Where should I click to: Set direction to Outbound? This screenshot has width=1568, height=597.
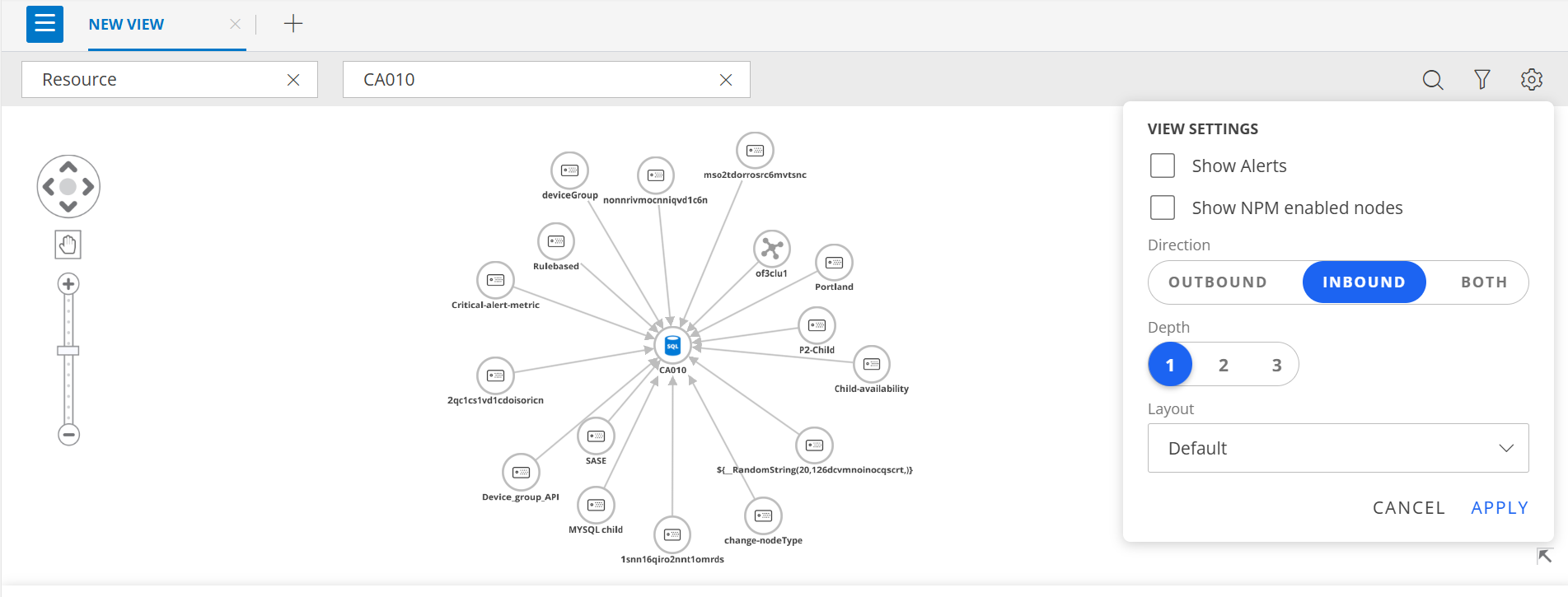pos(1217,282)
